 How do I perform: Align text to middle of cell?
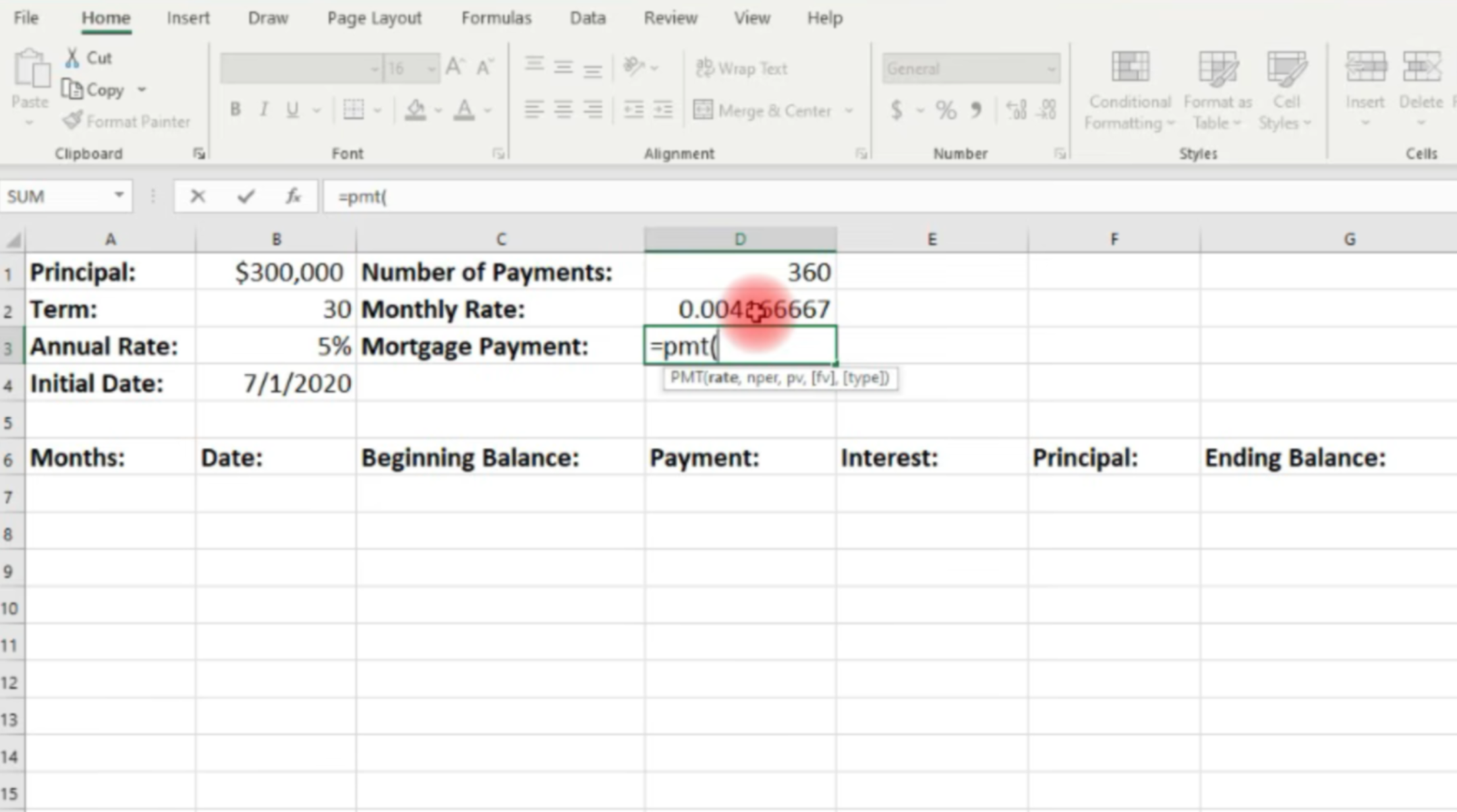point(563,67)
